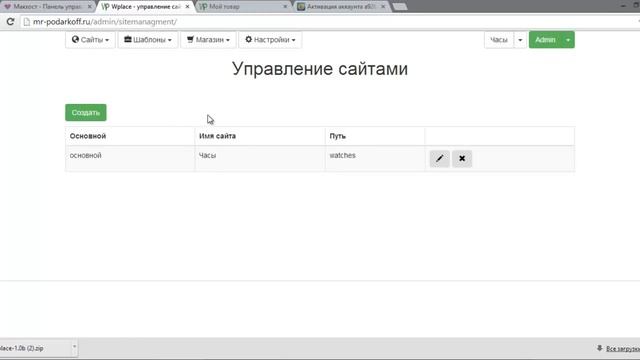Expand the Магазин dropdown menu

click(208, 40)
